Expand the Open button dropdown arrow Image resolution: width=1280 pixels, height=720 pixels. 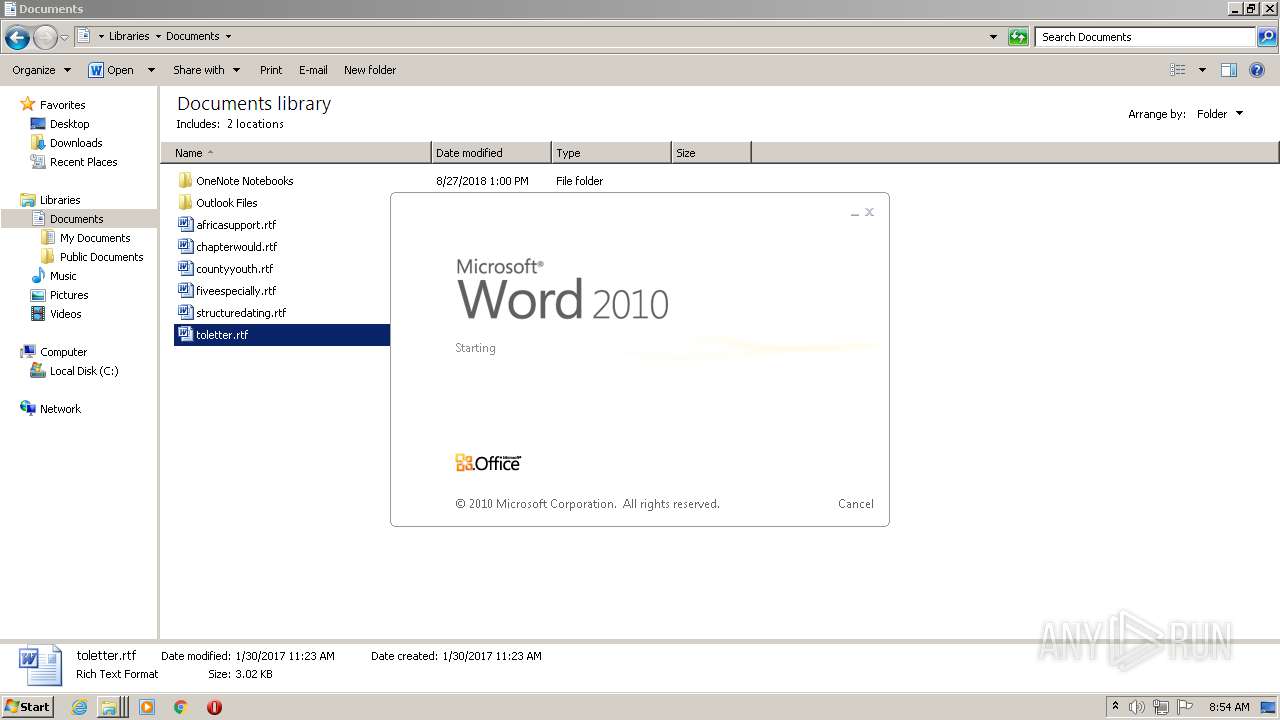tap(151, 70)
